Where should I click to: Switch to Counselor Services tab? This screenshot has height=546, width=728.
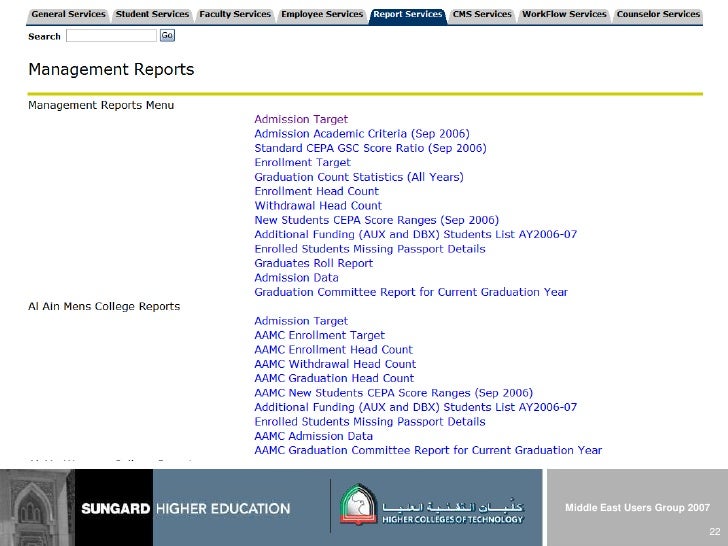coord(658,14)
